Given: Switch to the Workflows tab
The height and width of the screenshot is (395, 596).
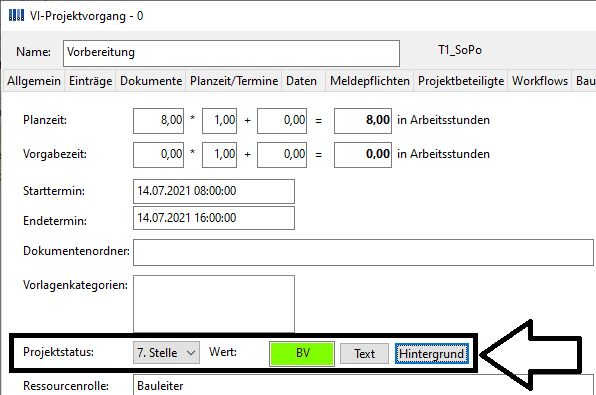Looking at the screenshot, I should pyautogui.click(x=540, y=81).
